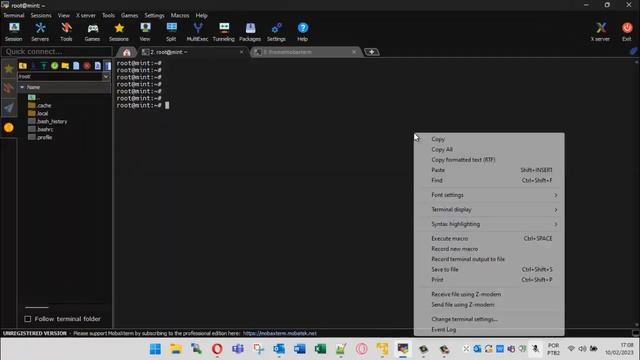This screenshot has height=360, width=640.
Task: Open Opera browser from taskbar
Action: click(217, 349)
